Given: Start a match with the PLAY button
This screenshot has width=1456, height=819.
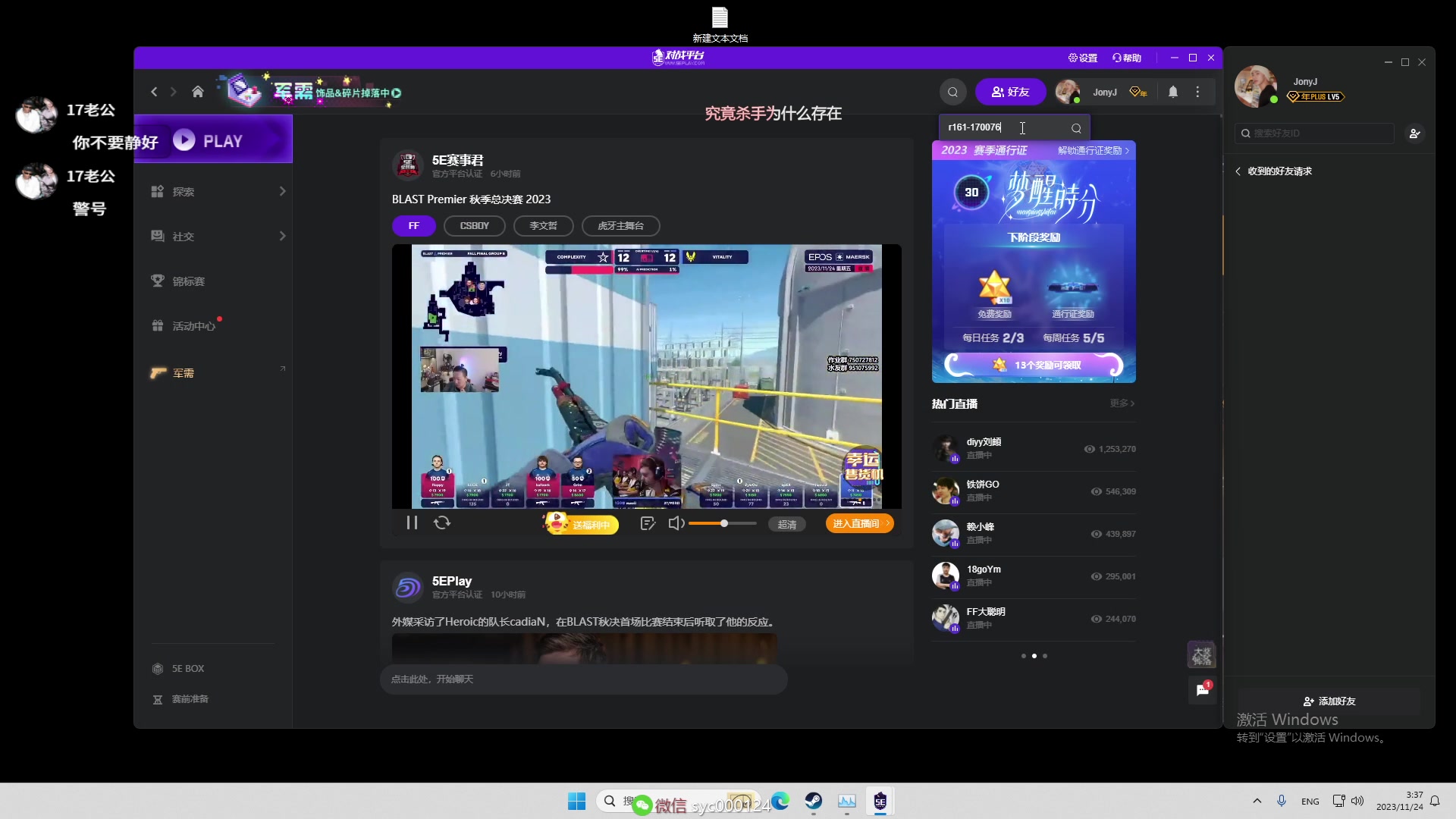Looking at the screenshot, I should (213, 140).
